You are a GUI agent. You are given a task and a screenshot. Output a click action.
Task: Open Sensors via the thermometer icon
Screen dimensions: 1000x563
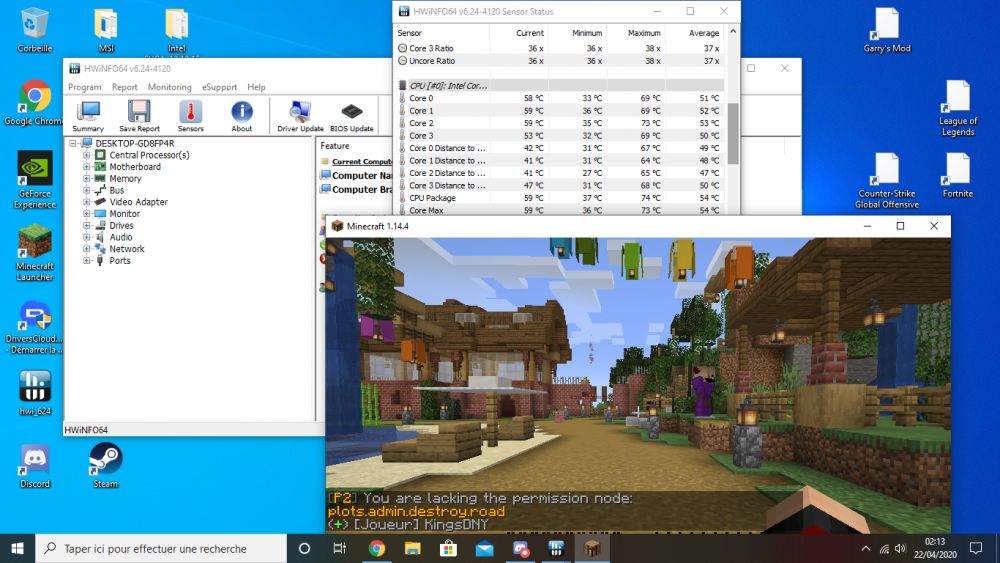point(190,114)
